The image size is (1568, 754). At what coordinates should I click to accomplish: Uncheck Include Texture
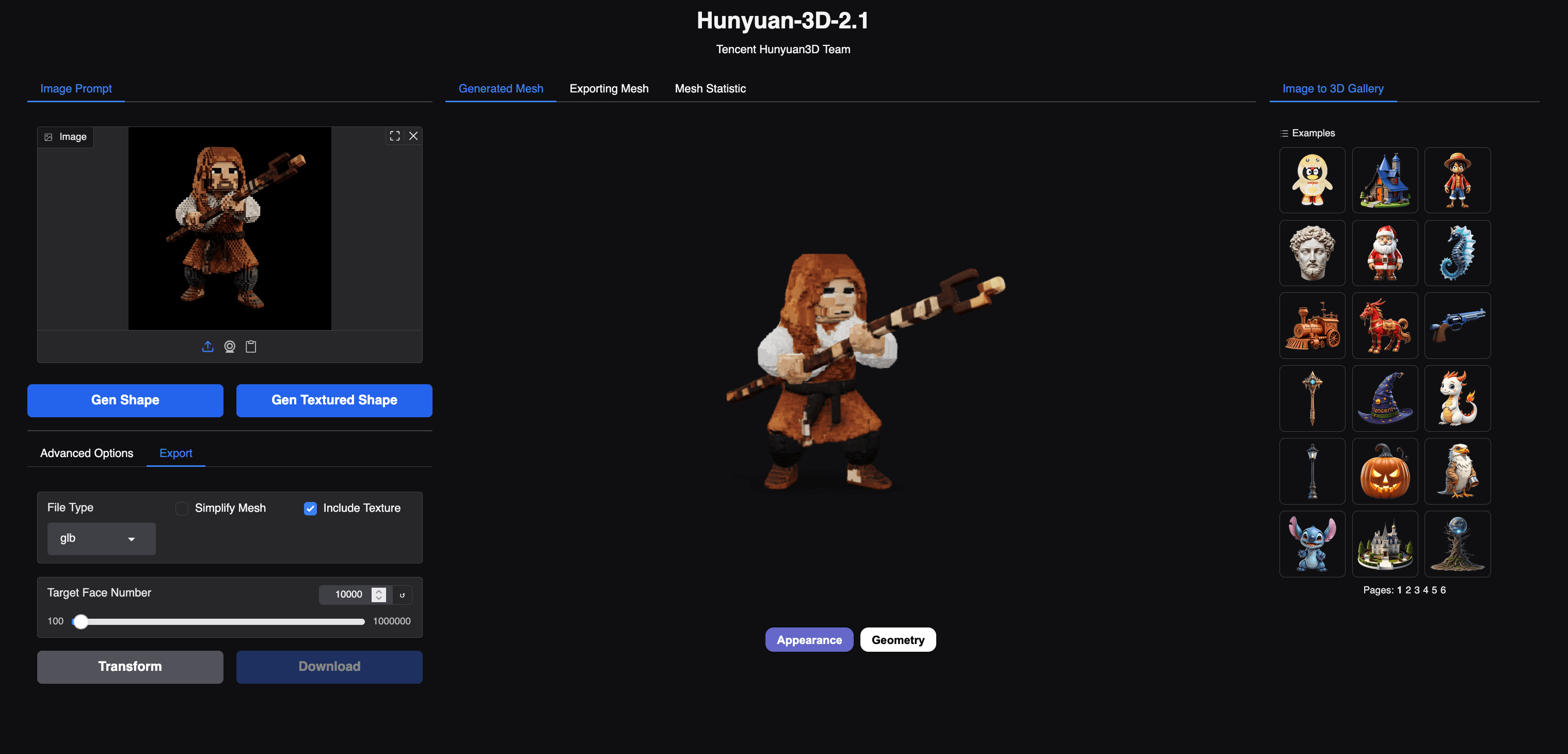click(x=310, y=508)
